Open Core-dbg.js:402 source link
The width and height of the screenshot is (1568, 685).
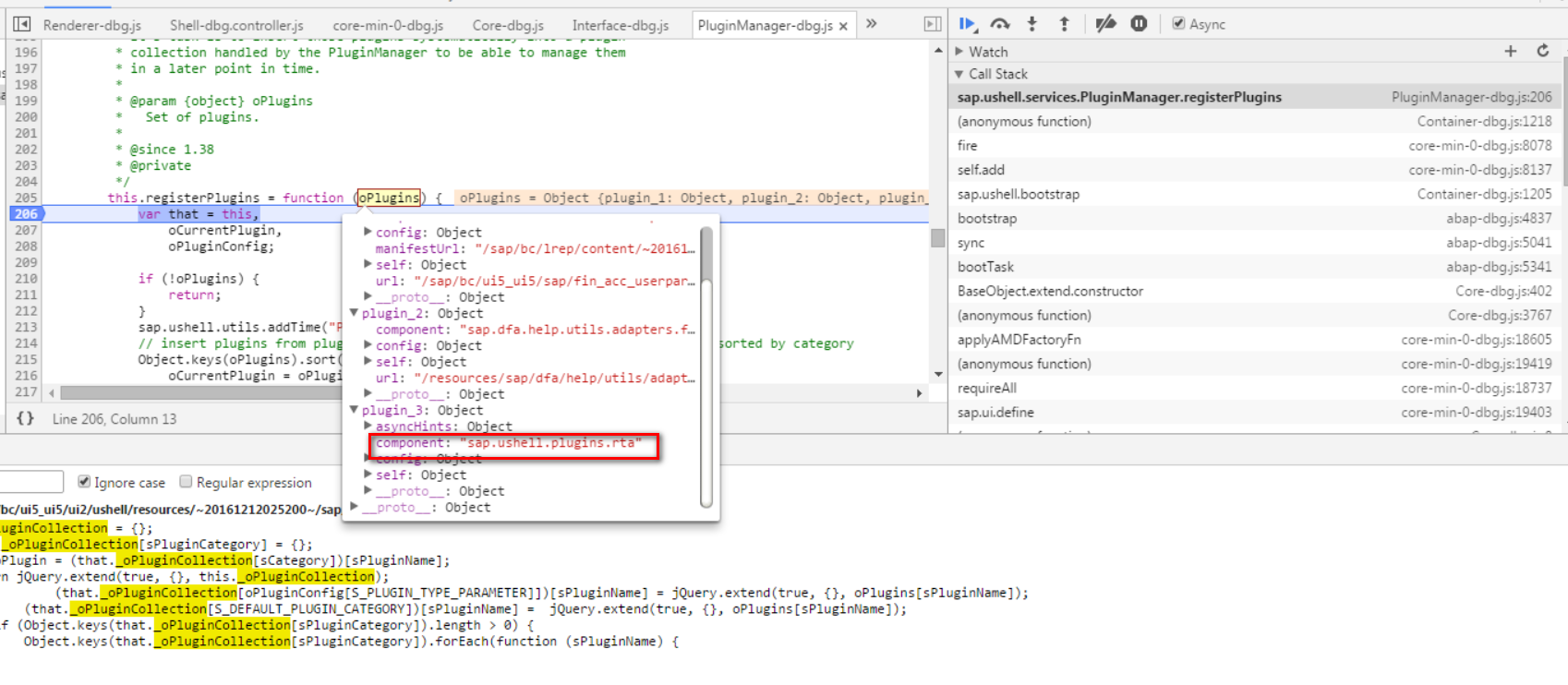tap(1503, 291)
